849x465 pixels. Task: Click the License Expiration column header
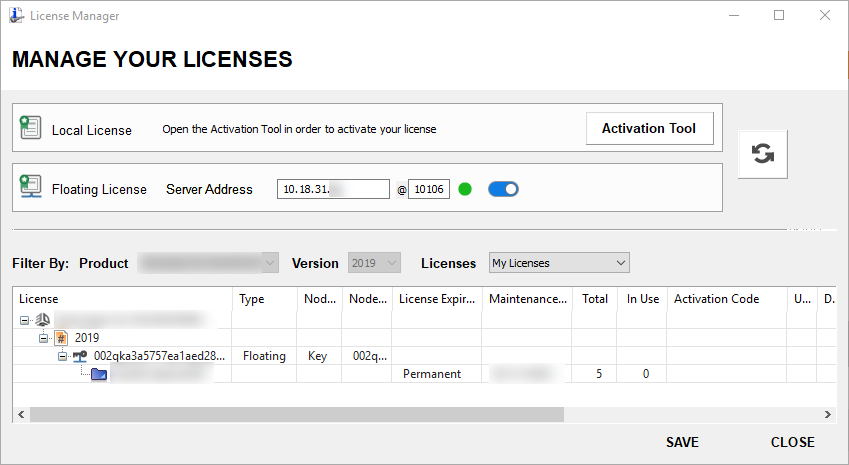436,299
